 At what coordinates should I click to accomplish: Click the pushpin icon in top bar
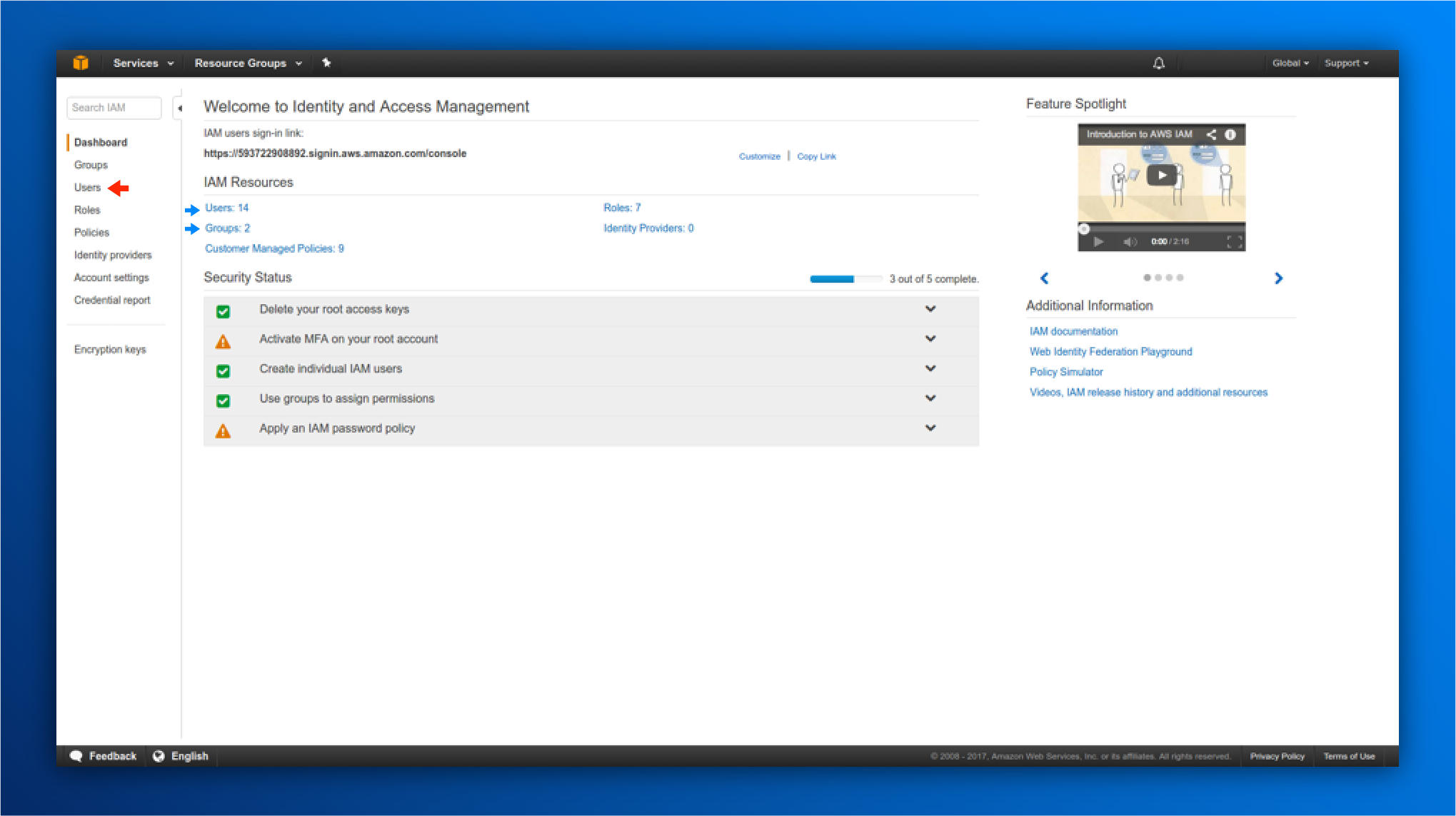(x=326, y=63)
